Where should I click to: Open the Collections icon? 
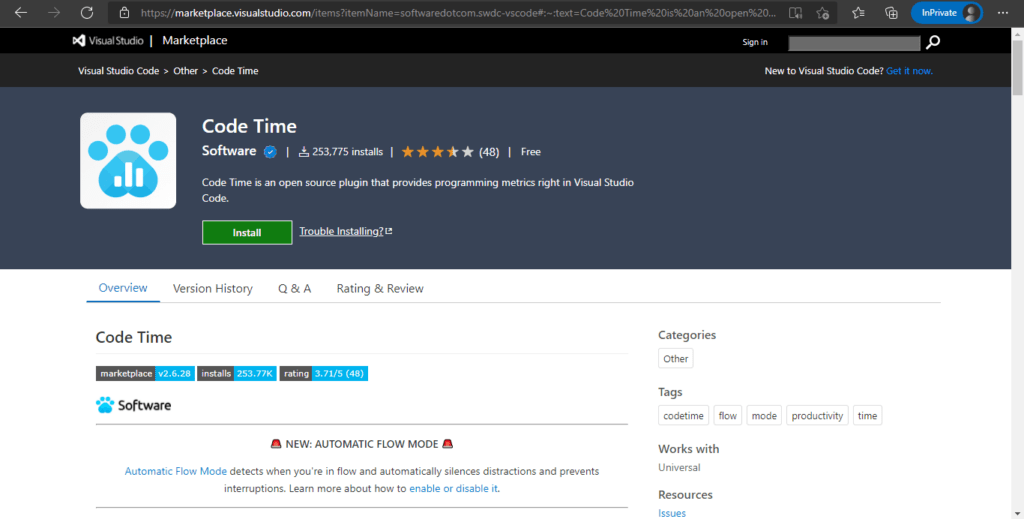pos(891,12)
